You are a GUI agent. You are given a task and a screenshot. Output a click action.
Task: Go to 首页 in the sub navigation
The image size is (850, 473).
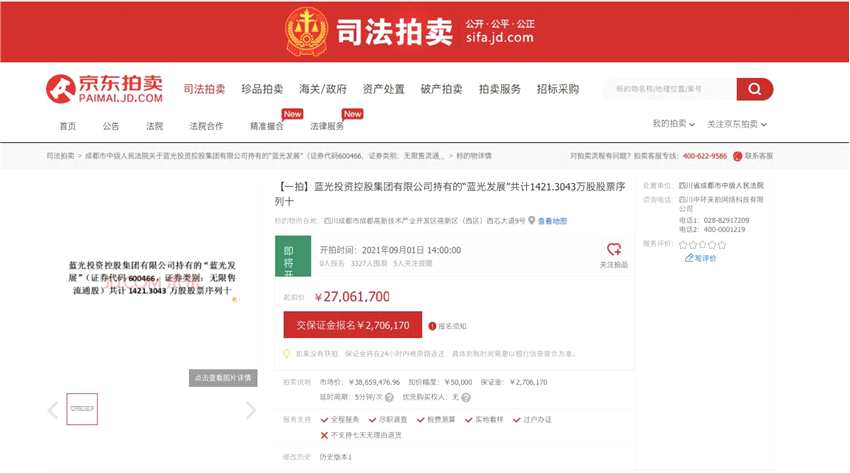pyautogui.click(x=68, y=126)
